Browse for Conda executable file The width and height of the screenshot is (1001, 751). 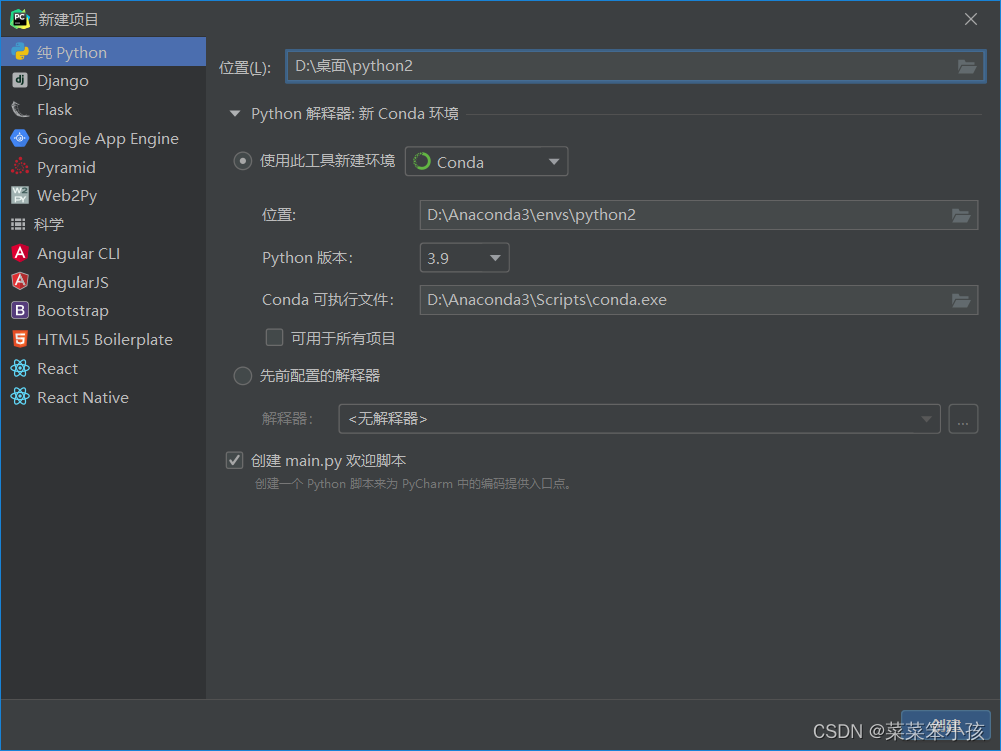coord(961,300)
